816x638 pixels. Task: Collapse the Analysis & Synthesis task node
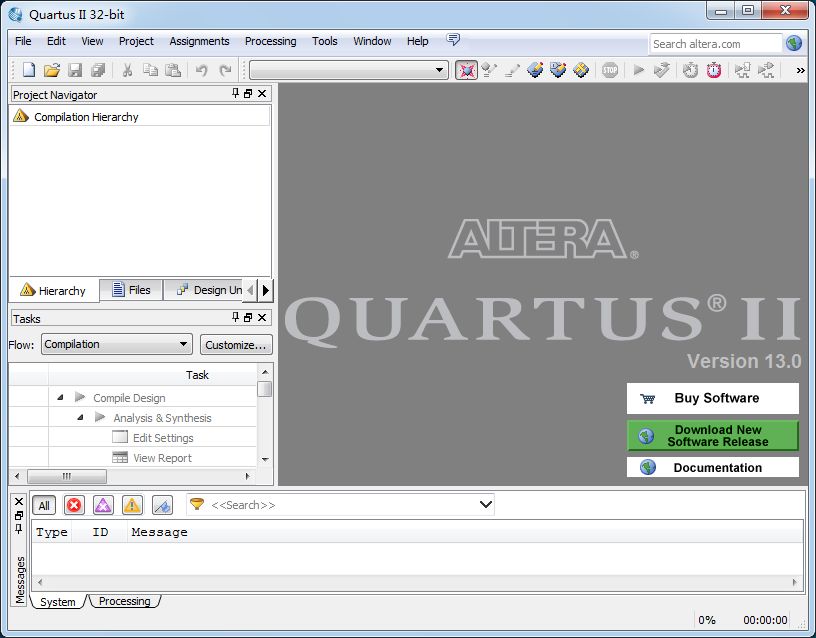click(80, 418)
